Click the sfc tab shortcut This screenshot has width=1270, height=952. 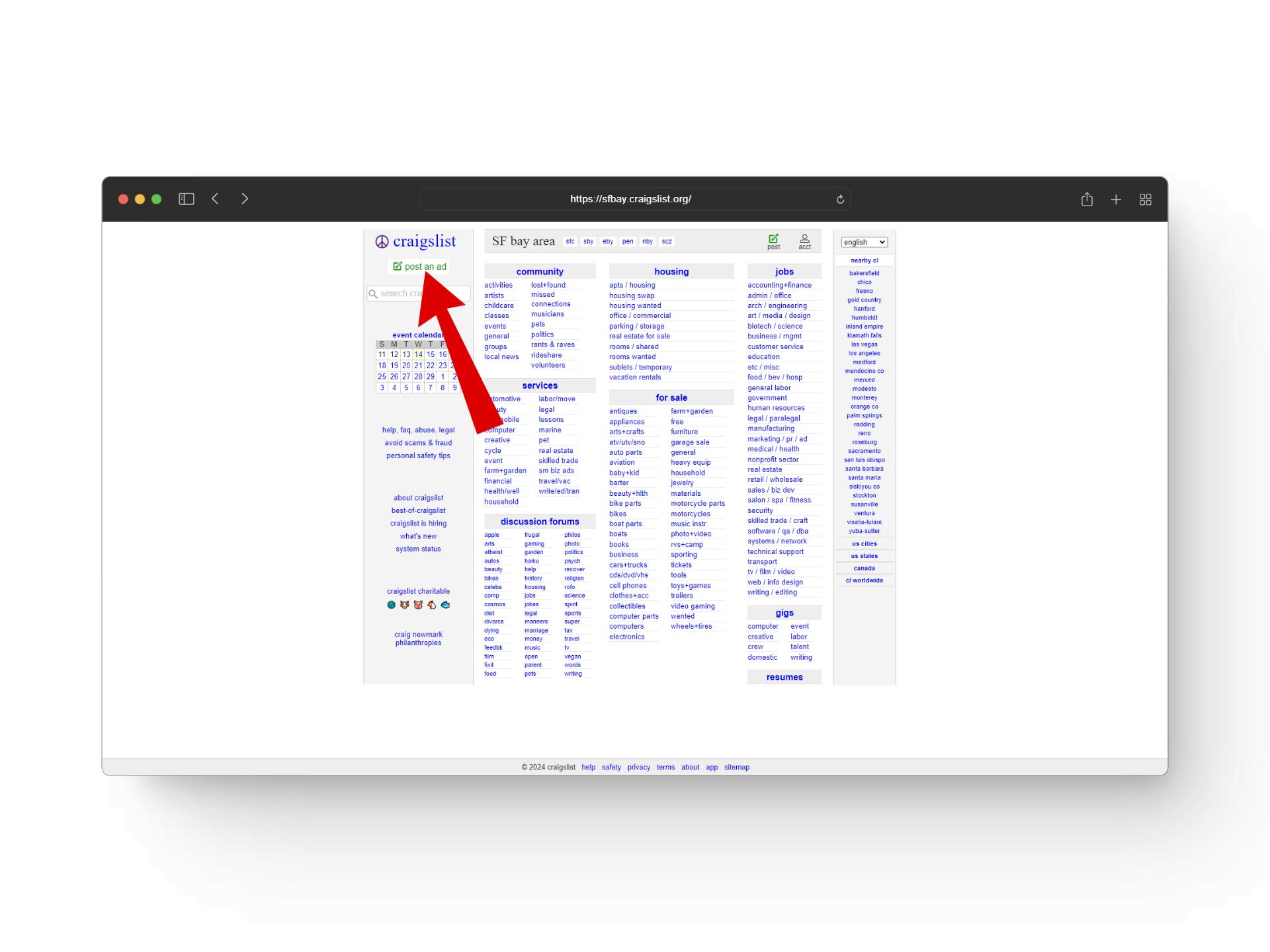coord(571,240)
